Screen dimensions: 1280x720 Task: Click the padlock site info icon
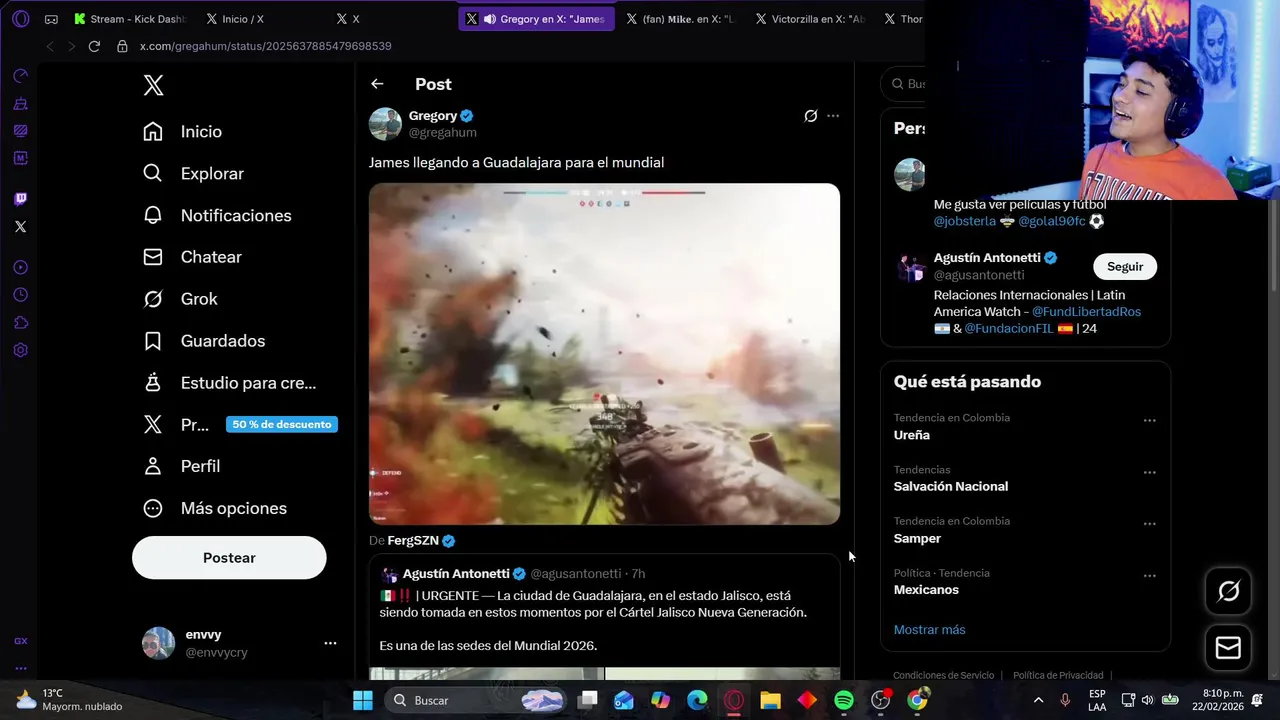122,46
